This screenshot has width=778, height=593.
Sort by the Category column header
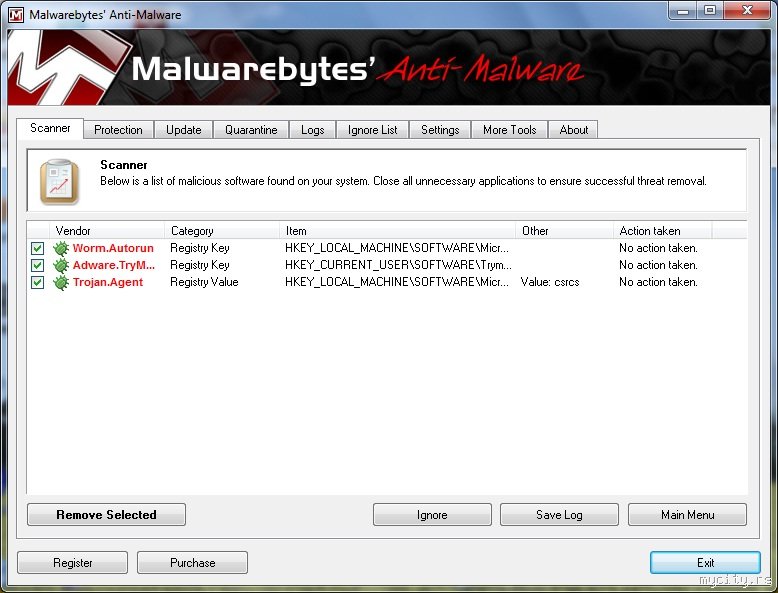(x=222, y=231)
